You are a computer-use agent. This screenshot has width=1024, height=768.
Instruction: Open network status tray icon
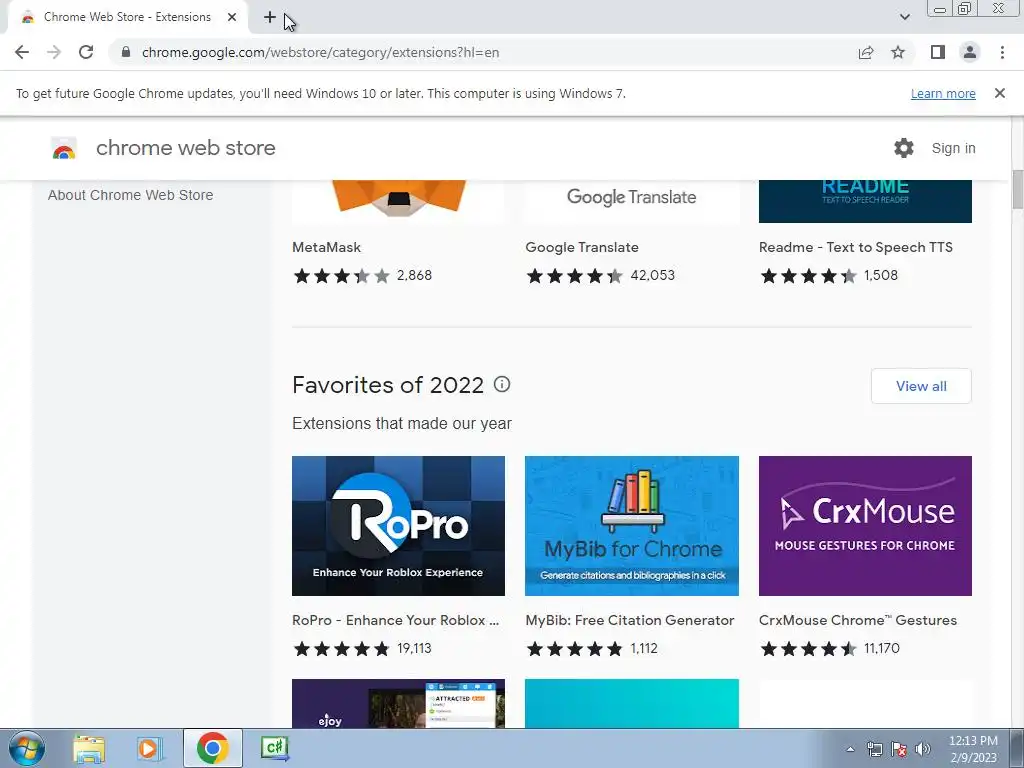tap(874, 749)
